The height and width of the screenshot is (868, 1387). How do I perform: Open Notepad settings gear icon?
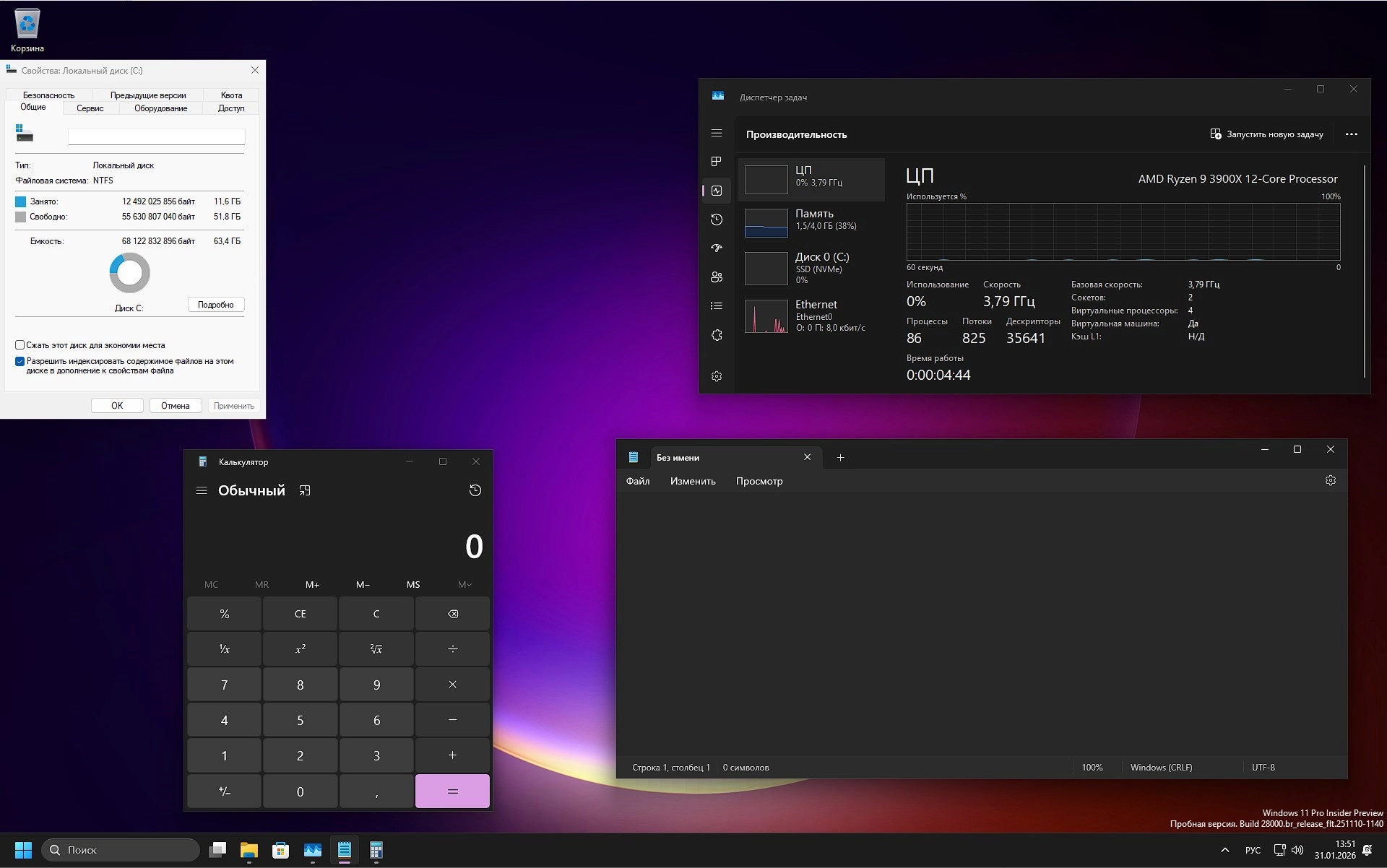point(1330,481)
